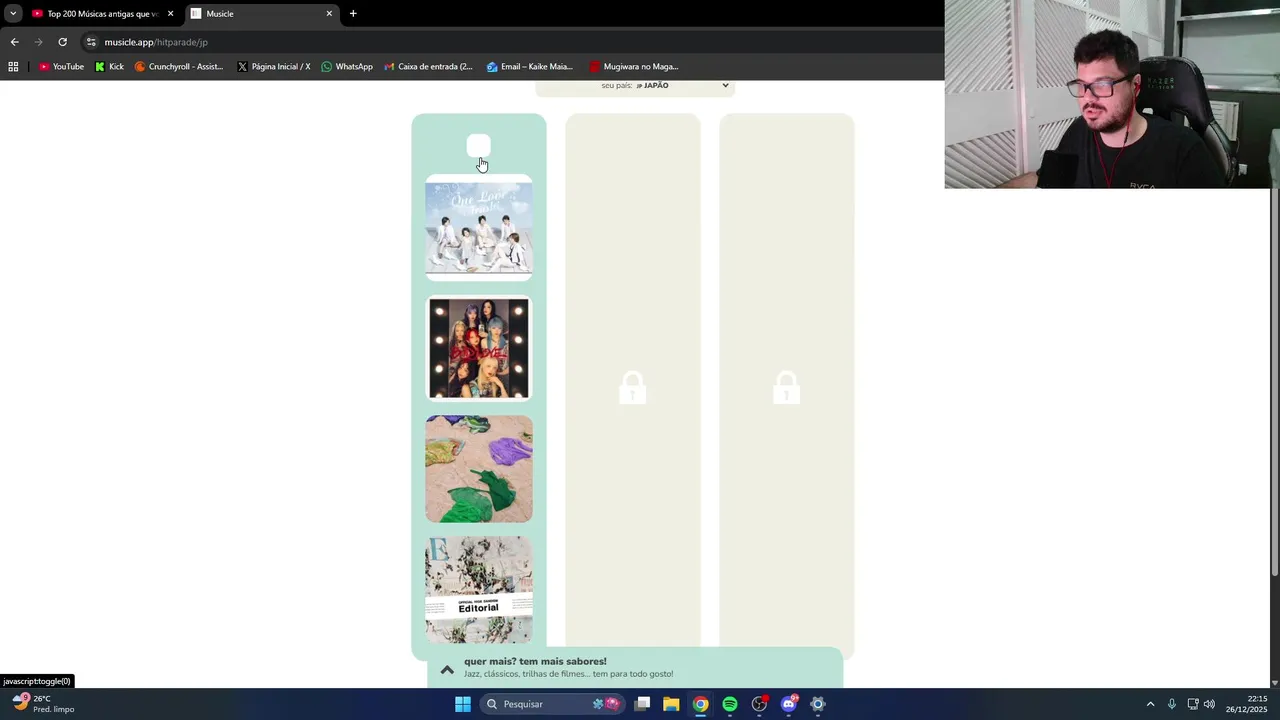Select the Musicle tab
Screen dimensions: 1280x720
click(x=262, y=14)
